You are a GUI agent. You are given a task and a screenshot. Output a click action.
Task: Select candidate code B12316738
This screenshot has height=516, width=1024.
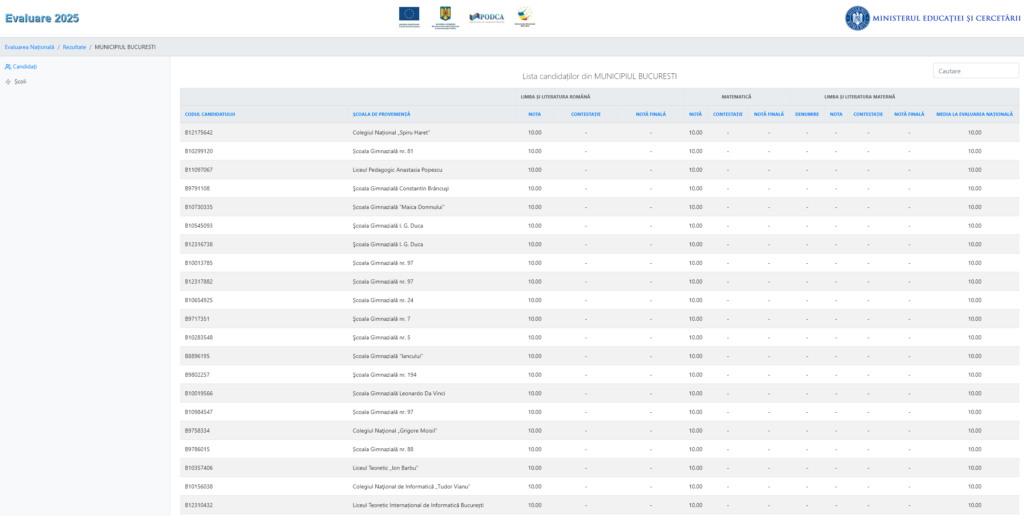199,244
